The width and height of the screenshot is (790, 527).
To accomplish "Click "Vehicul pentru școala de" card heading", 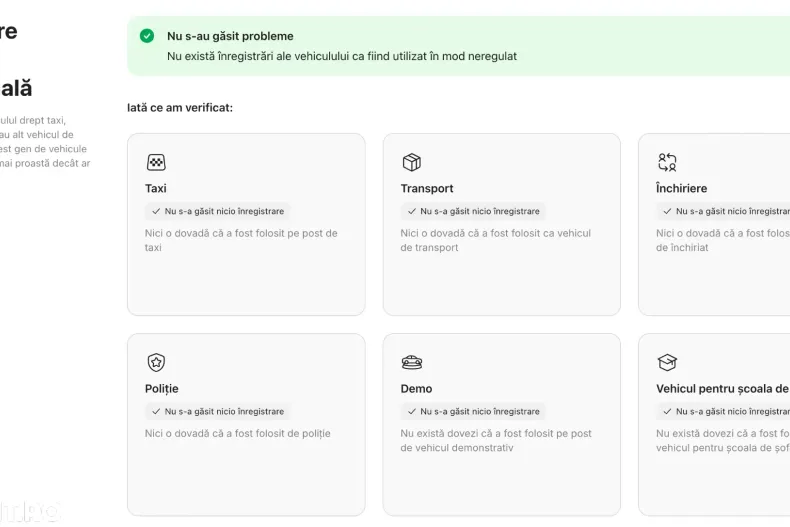I will [722, 388].
